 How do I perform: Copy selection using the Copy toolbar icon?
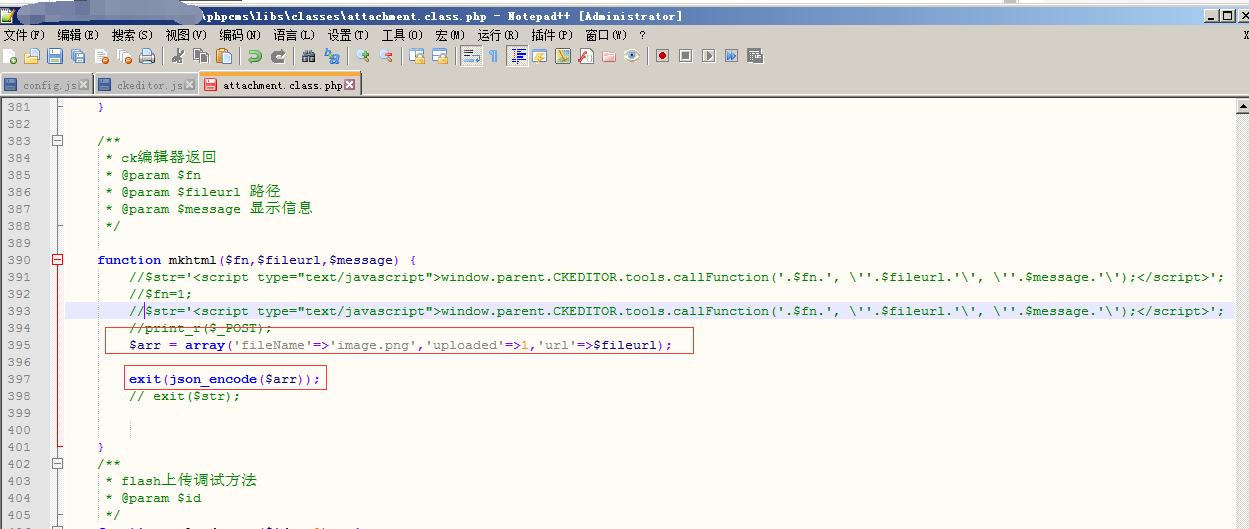tap(201, 56)
